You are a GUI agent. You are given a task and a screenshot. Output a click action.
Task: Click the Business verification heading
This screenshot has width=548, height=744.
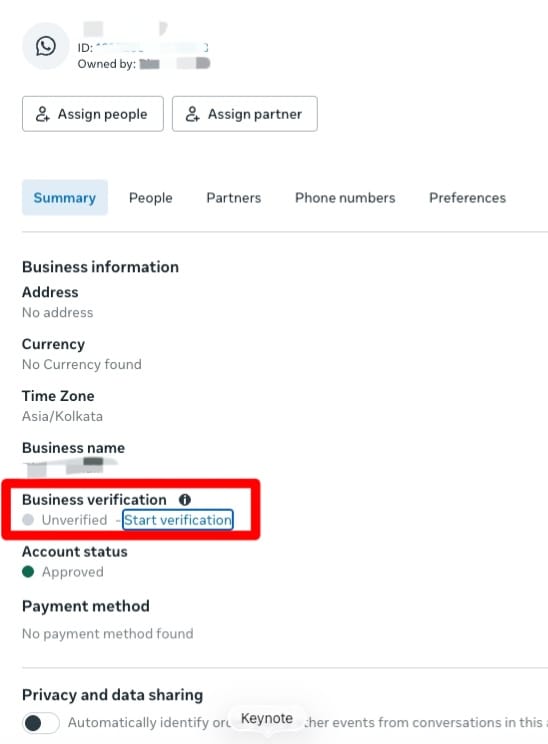94,500
